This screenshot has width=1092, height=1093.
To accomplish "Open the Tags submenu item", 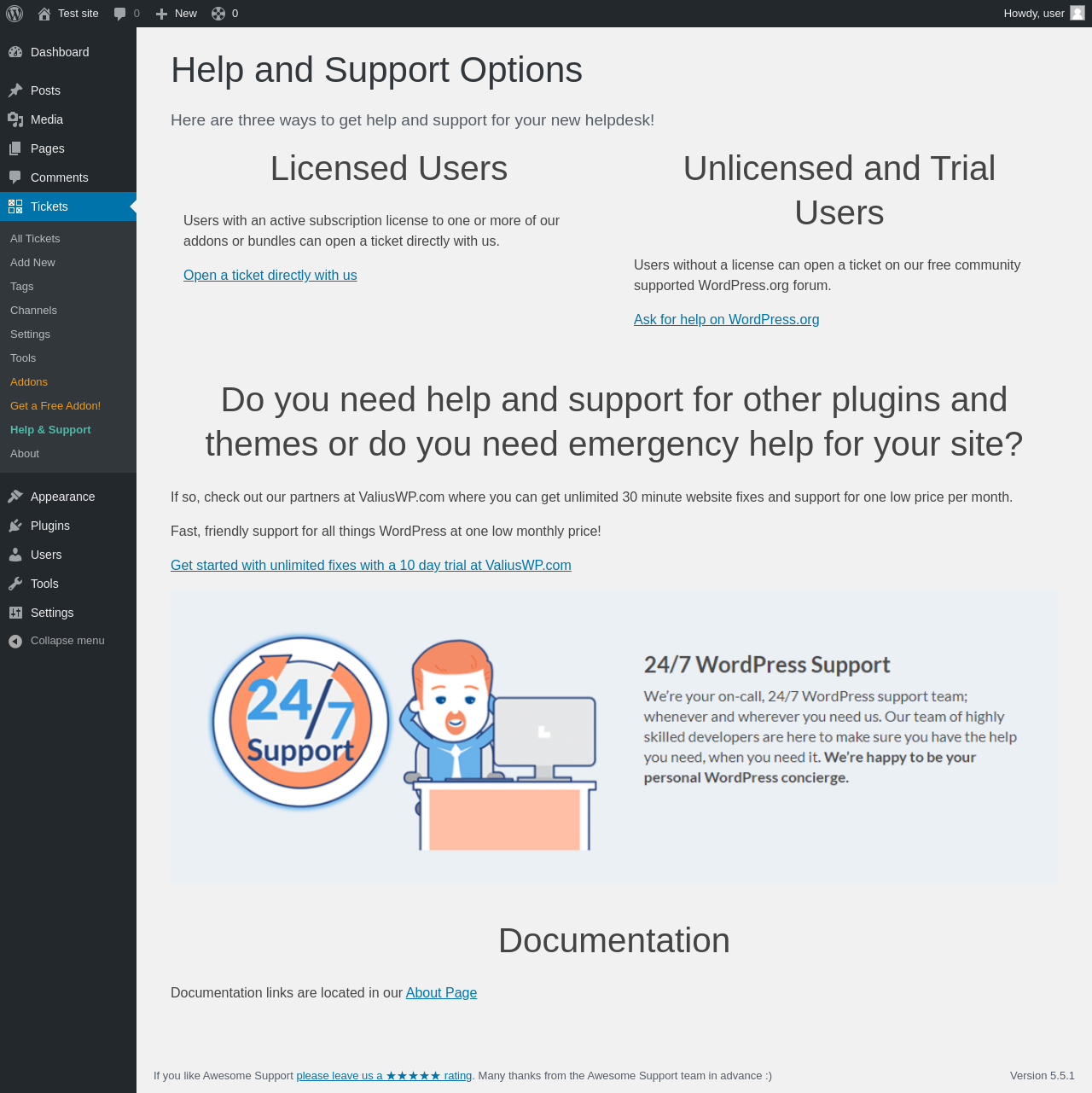I will (68, 287).
